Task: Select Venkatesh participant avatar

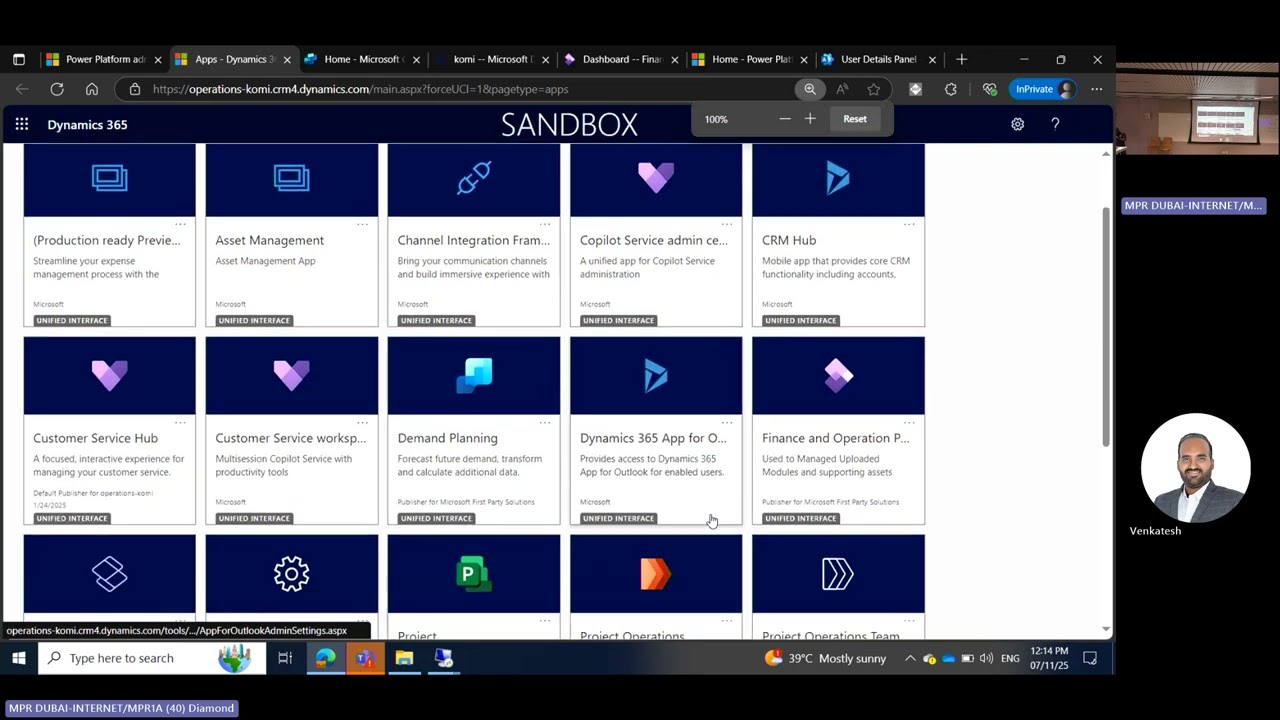Action: 1196,468
